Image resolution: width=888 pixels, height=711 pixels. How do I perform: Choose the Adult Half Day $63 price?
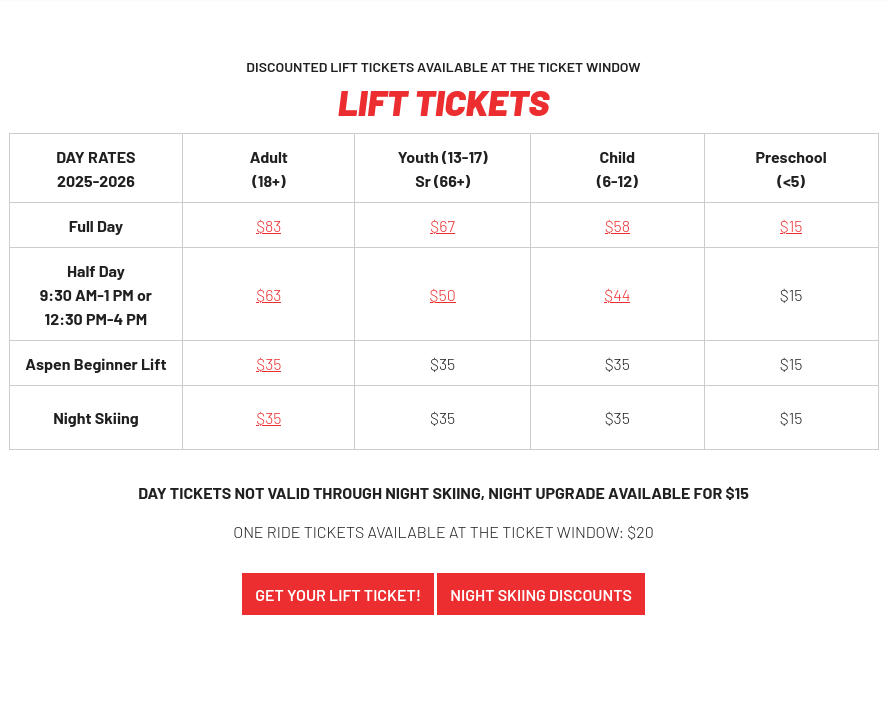tap(268, 296)
